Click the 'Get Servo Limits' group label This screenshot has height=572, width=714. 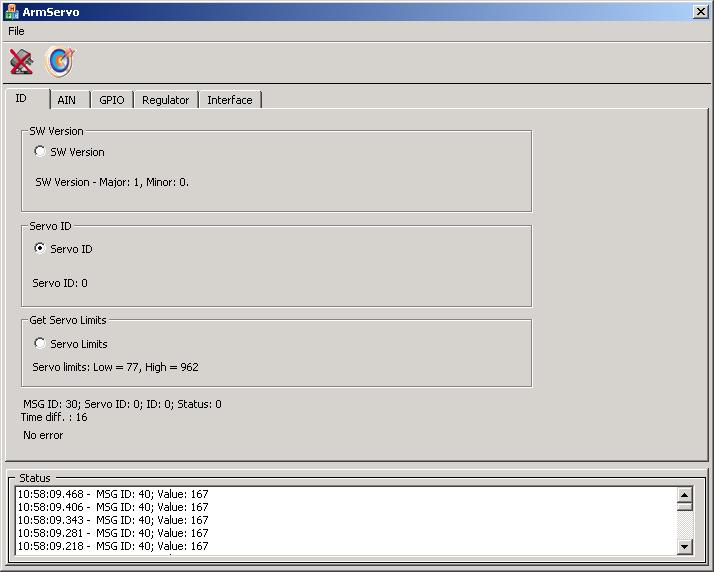tap(68, 320)
